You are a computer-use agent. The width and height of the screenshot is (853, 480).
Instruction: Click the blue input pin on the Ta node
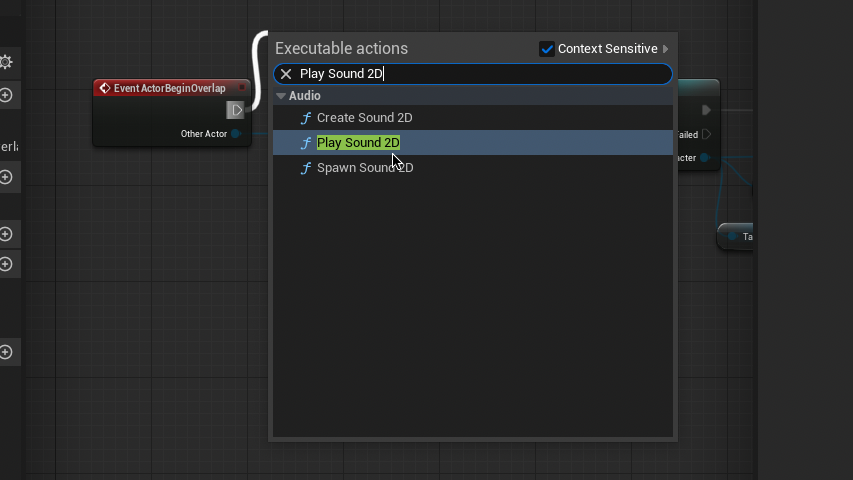732,237
